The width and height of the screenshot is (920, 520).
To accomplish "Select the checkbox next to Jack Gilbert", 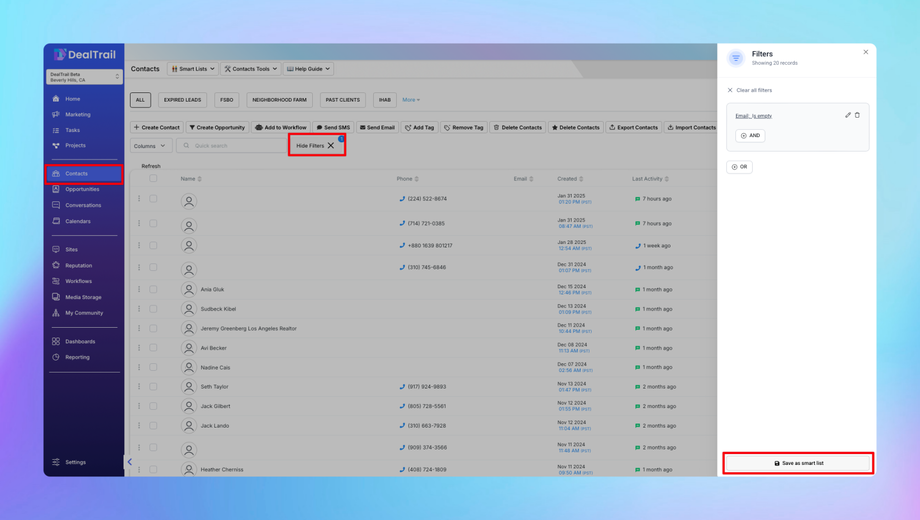I will pyautogui.click(x=153, y=406).
